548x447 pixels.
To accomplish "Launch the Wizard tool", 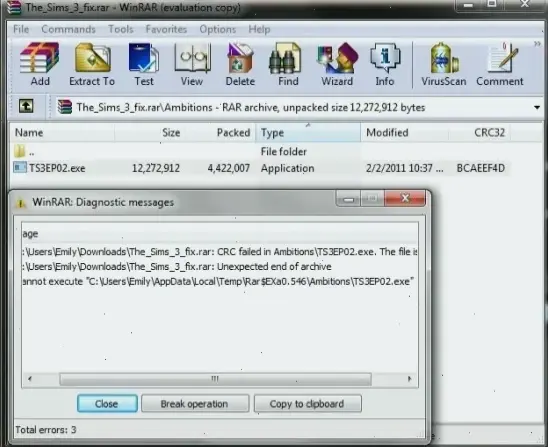I will pyautogui.click(x=337, y=65).
